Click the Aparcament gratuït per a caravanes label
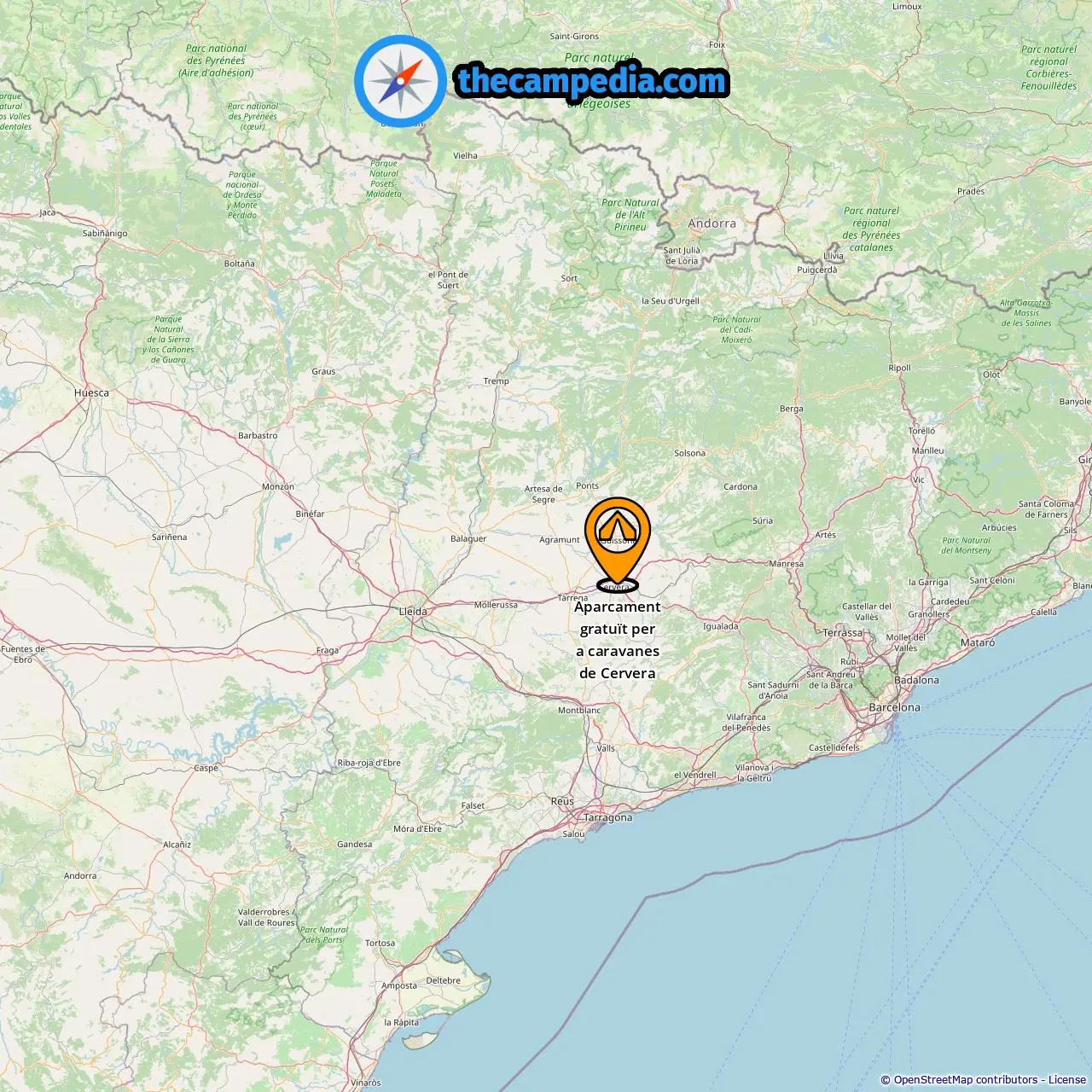This screenshot has height=1092, width=1092. 618,640
